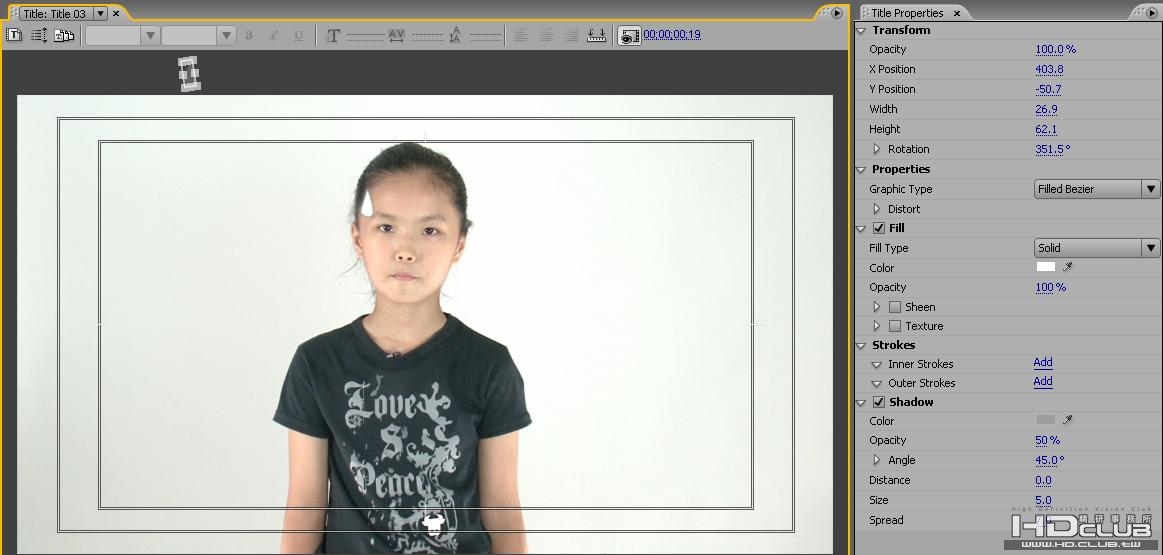Click Shadow Opacity value 50 %
Image resolution: width=1163 pixels, height=555 pixels.
1047,441
